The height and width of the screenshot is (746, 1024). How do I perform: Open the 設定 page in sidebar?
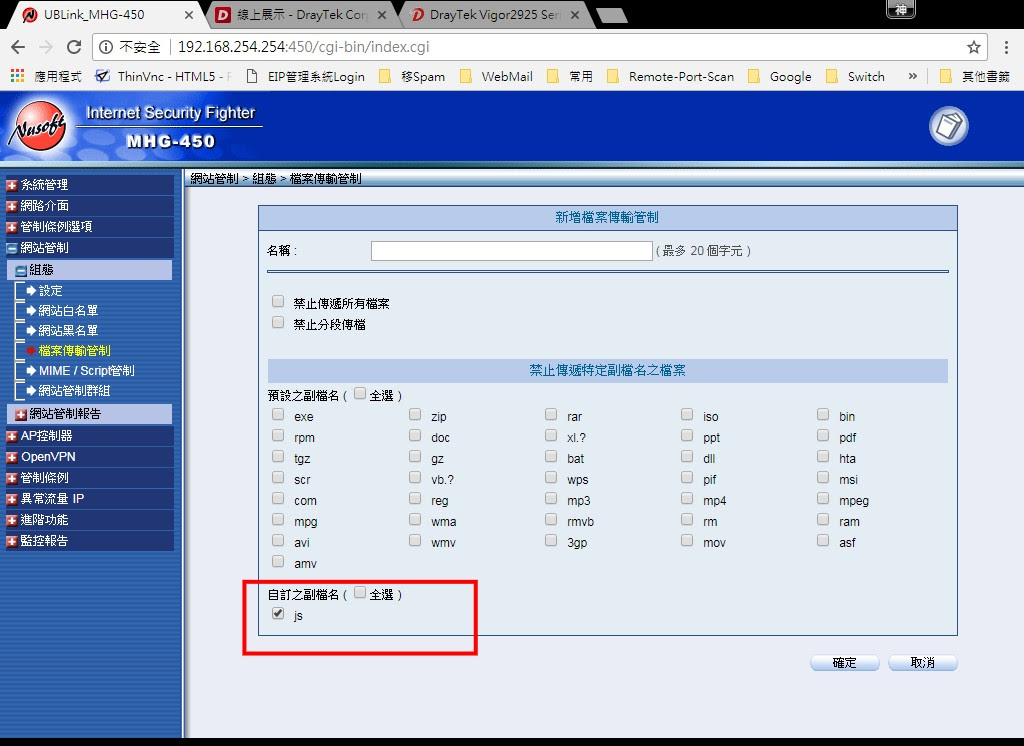click(50, 291)
